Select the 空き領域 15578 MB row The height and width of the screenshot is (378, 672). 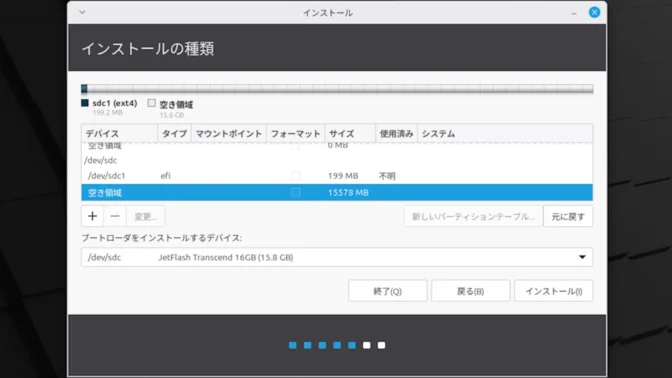click(x=337, y=192)
